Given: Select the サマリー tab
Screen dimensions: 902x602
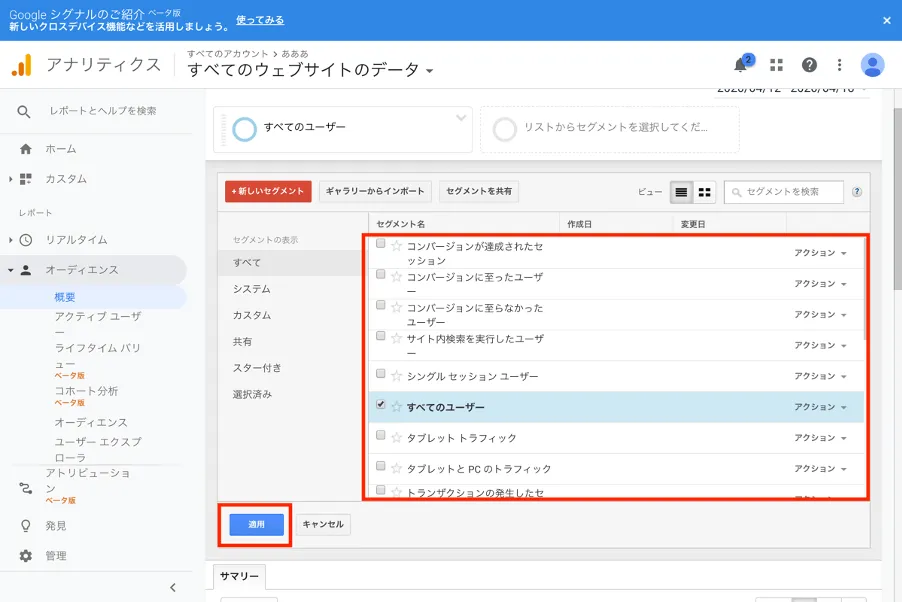Looking at the screenshot, I should point(239,576).
